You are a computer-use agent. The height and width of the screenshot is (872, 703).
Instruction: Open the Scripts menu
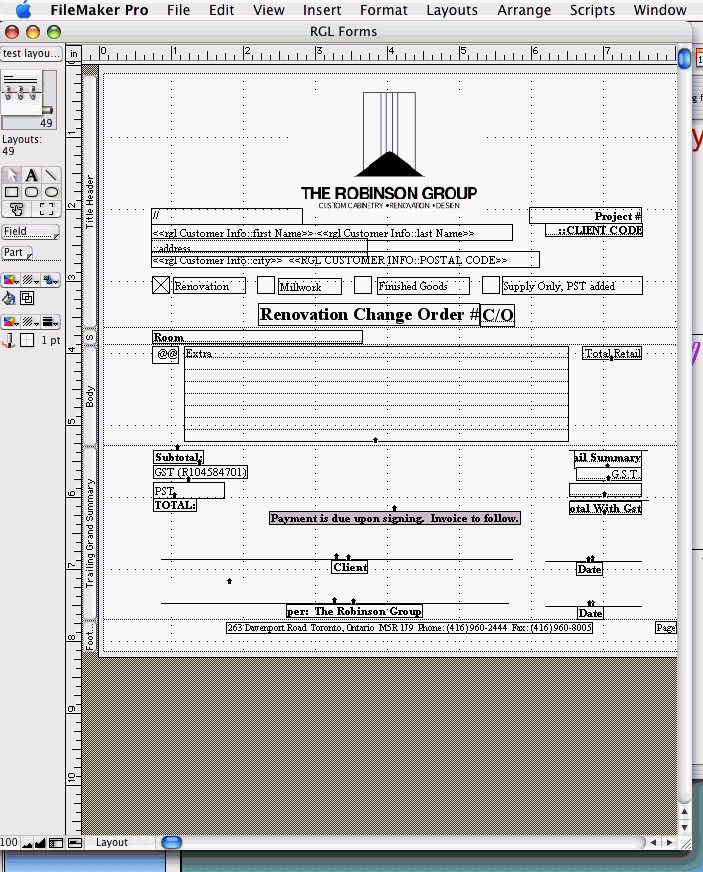592,10
